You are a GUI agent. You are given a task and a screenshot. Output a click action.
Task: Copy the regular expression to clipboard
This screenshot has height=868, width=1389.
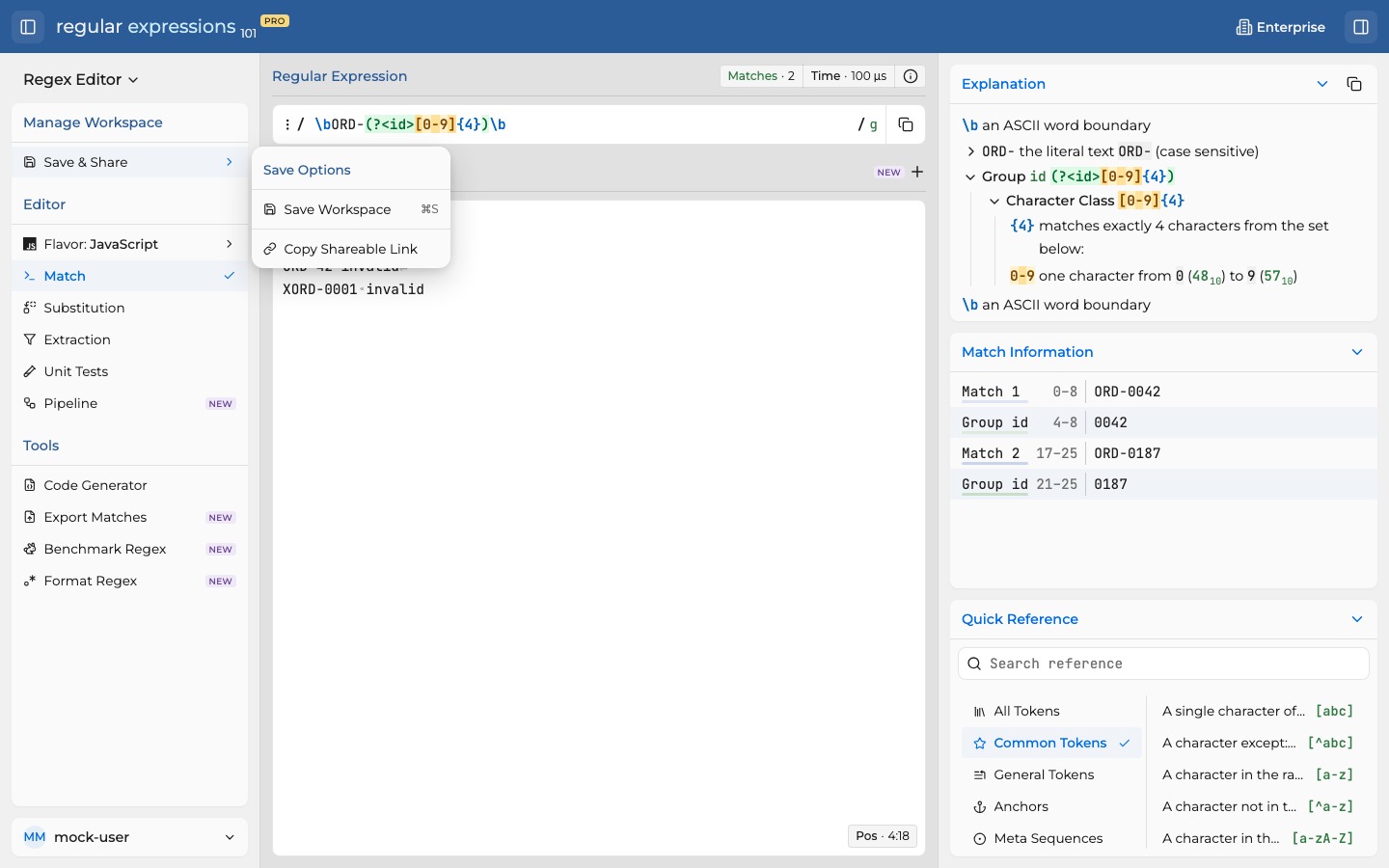(x=906, y=124)
